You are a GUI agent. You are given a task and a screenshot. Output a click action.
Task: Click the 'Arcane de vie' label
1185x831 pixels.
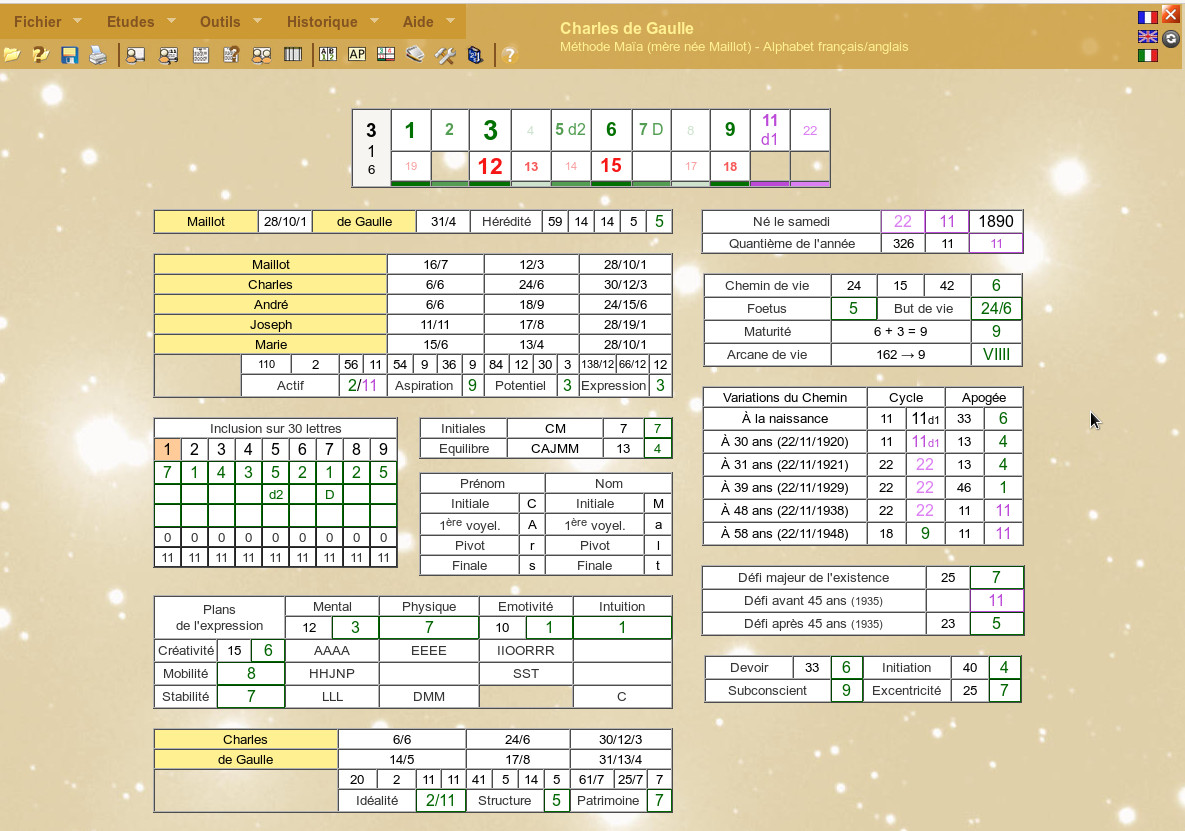(767, 354)
